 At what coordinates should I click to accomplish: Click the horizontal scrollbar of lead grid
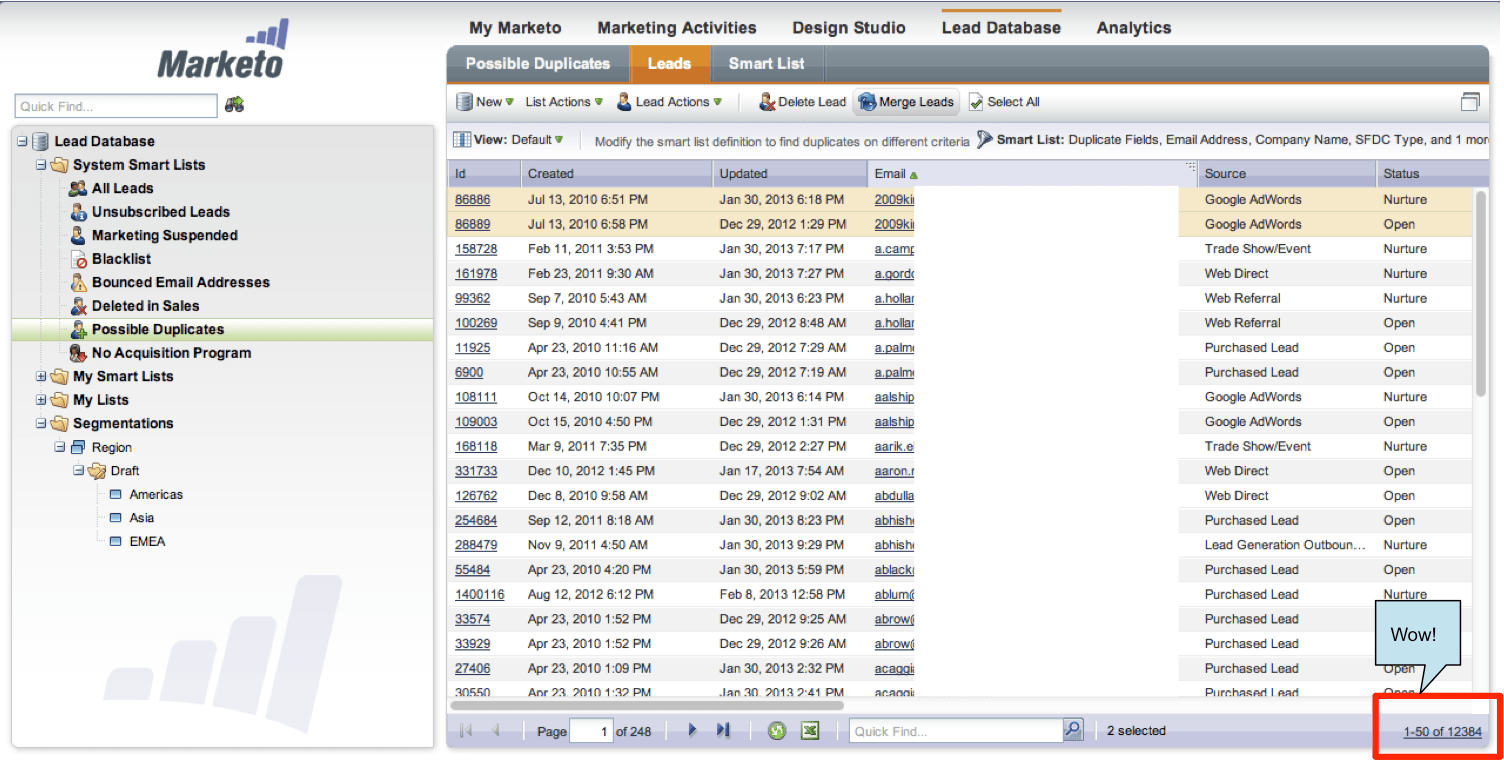646,705
